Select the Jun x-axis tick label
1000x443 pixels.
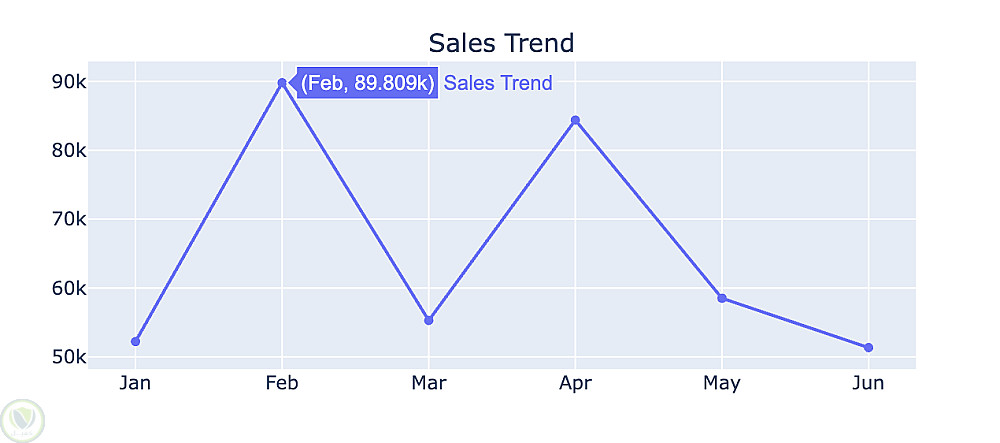[x=868, y=383]
